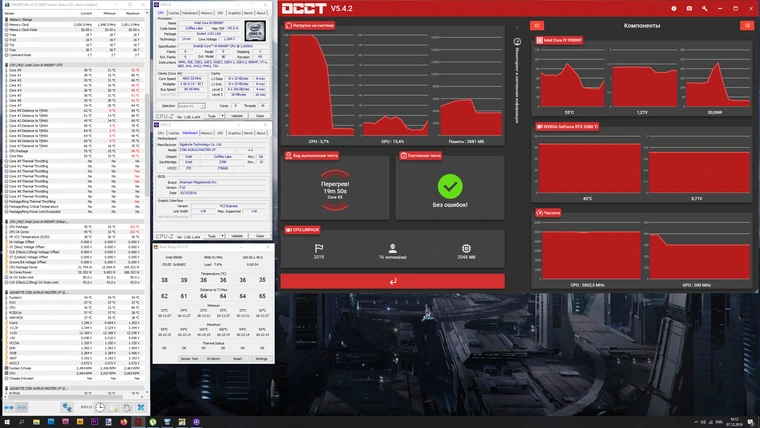Viewport: 760px width, 428px height.
Task: Click HWiNFO reset min/max clock icon
Action: (x=127, y=407)
